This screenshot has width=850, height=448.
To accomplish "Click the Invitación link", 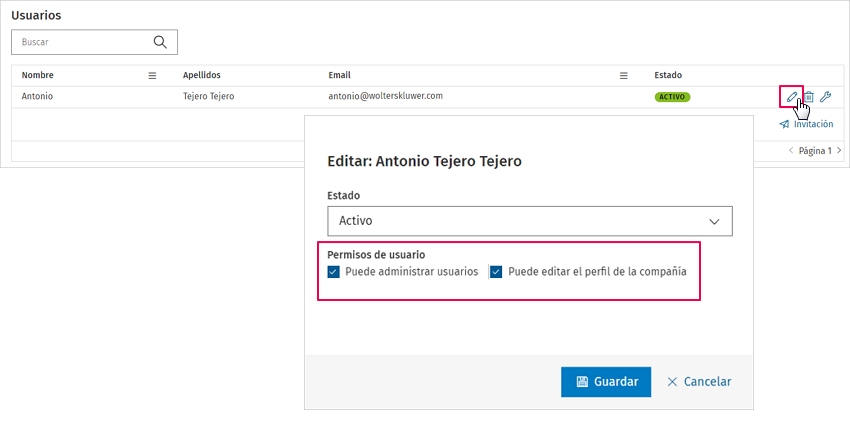I will pyautogui.click(x=806, y=124).
